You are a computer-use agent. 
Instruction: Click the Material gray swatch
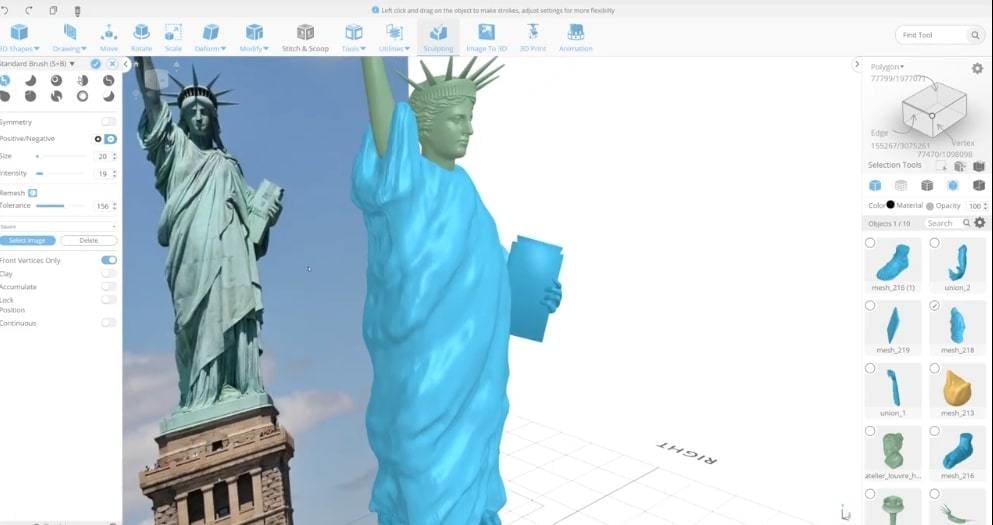[x=930, y=206]
